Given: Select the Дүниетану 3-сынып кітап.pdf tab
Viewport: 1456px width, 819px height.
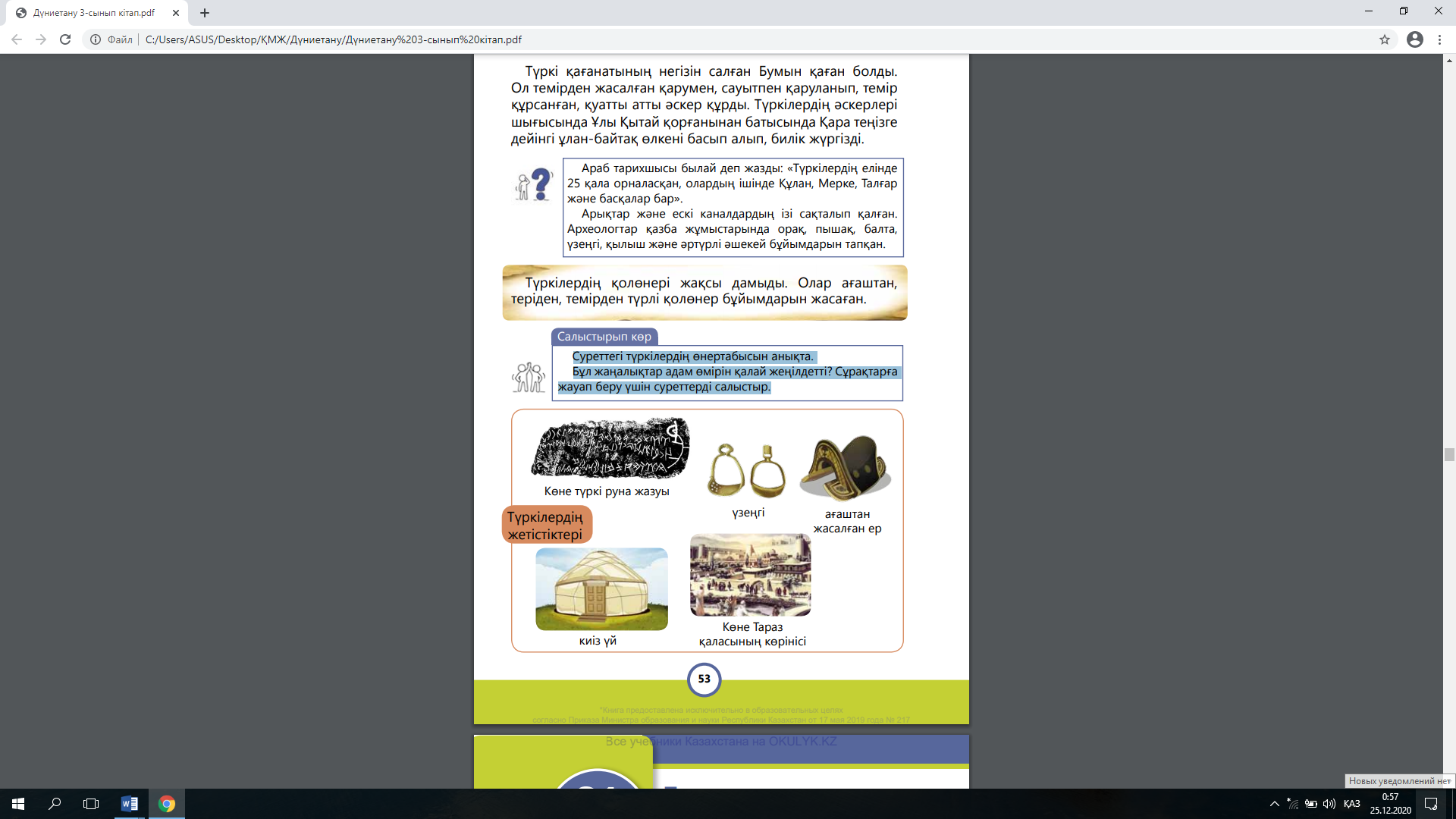Looking at the screenshot, I should (x=94, y=13).
